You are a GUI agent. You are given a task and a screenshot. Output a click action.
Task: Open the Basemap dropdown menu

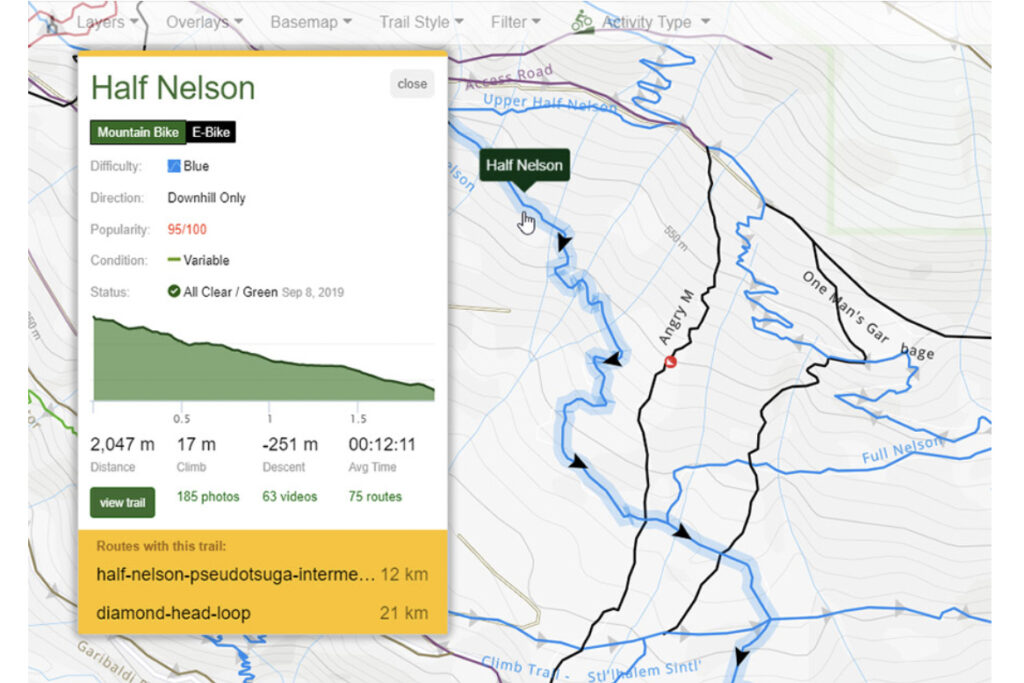(x=311, y=22)
